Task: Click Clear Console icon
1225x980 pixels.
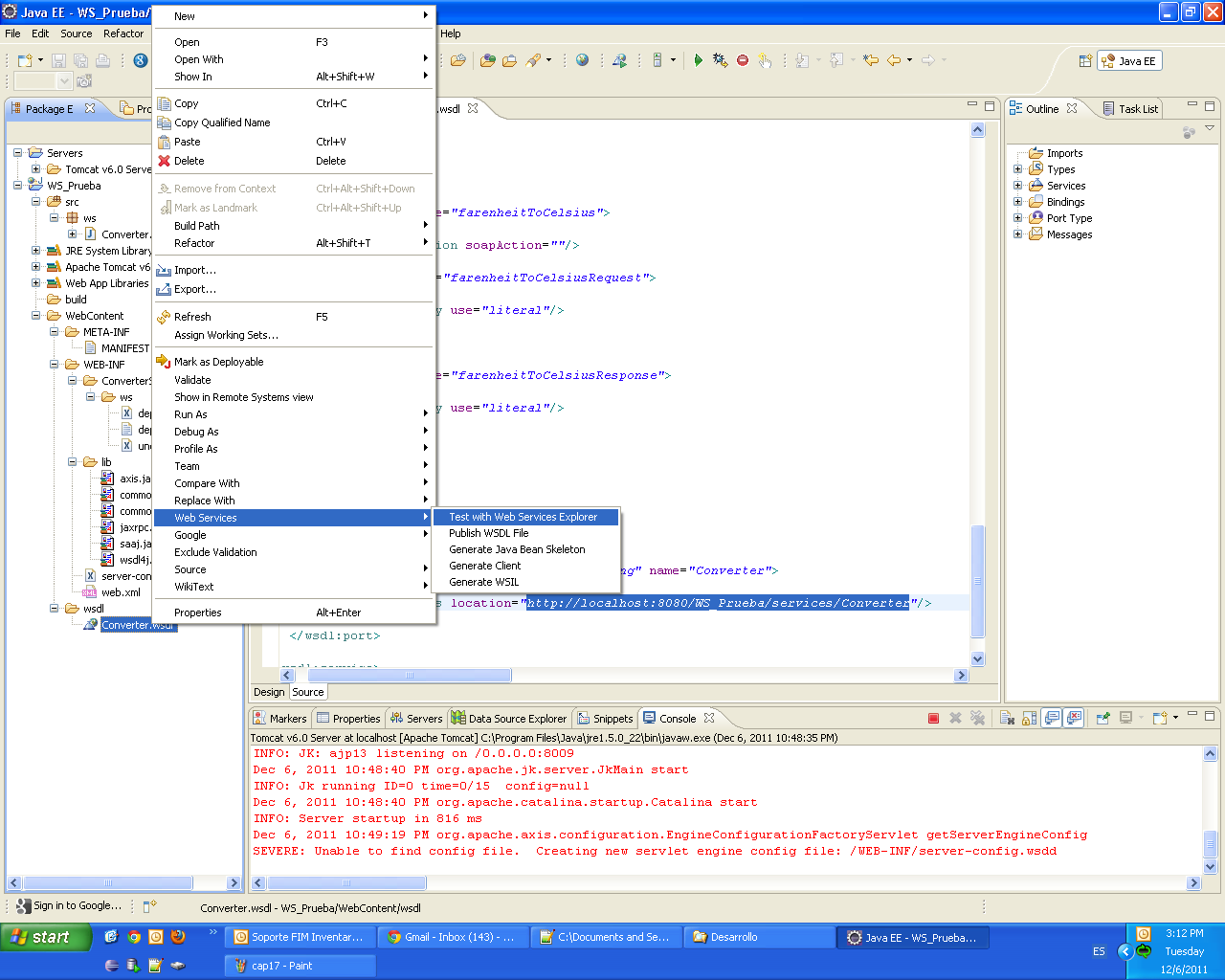Action: (1007, 718)
